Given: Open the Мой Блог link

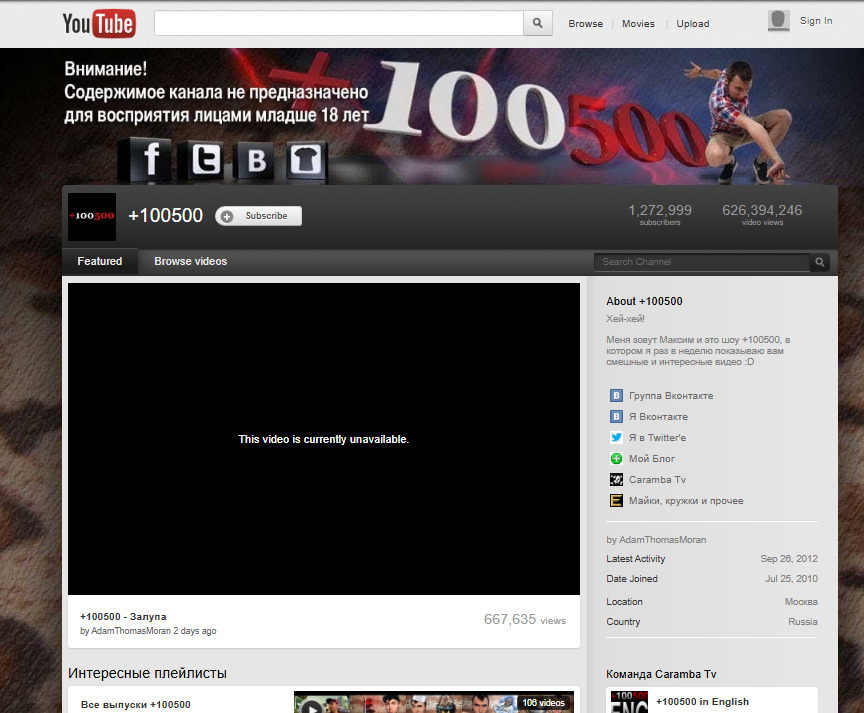Looking at the screenshot, I should (652, 458).
